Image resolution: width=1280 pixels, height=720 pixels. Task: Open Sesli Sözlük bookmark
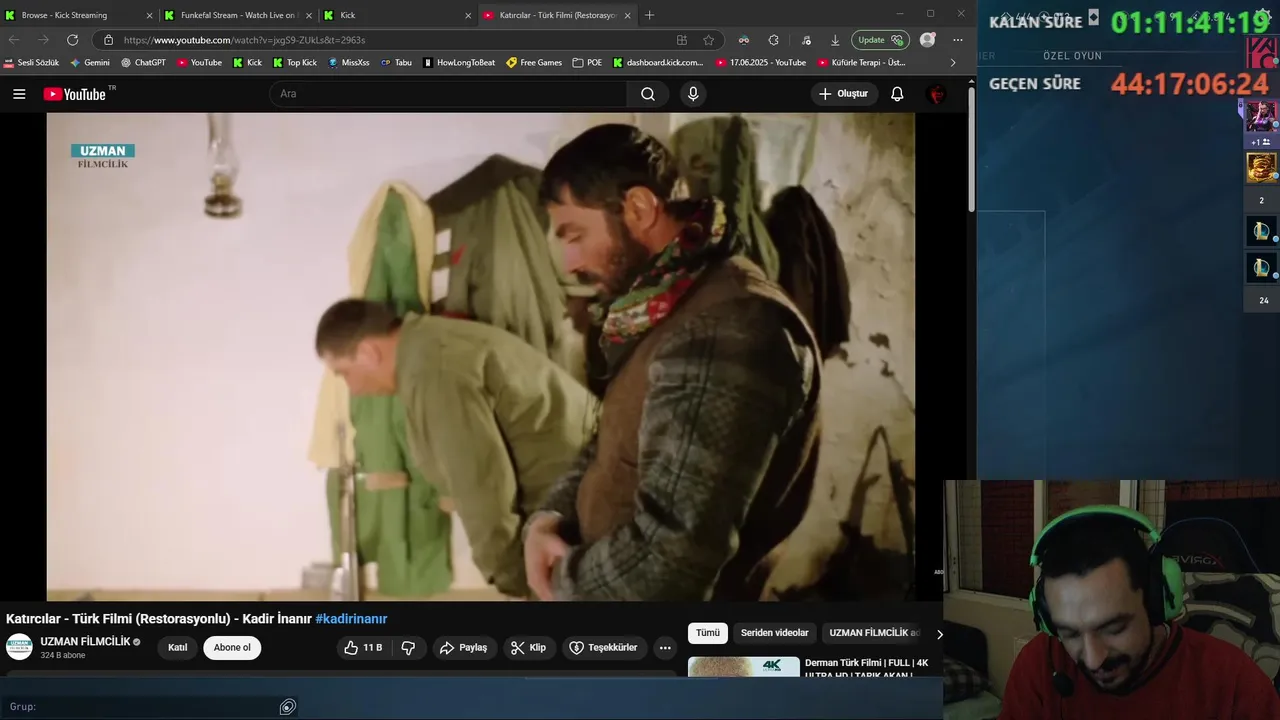(x=31, y=62)
